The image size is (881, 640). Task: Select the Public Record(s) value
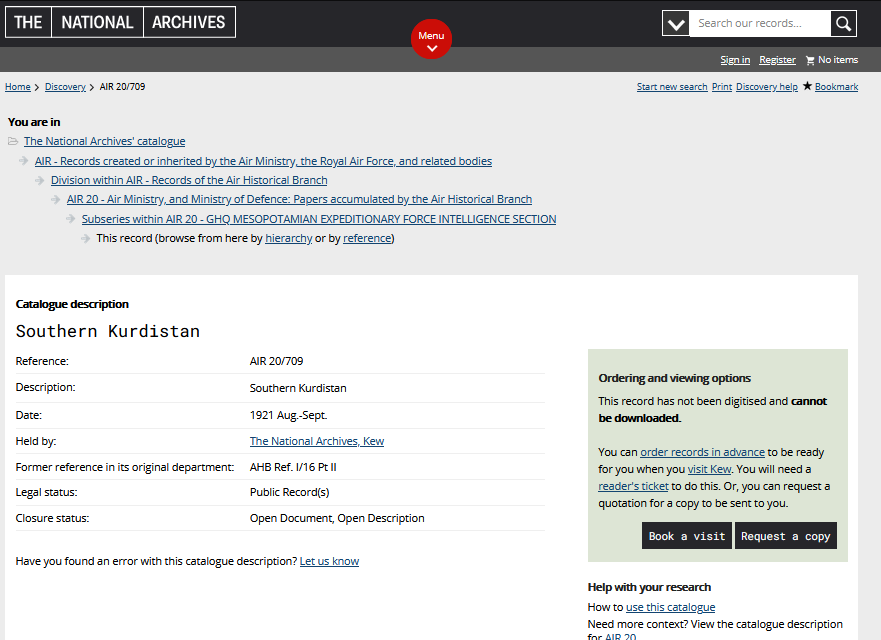[x=289, y=492]
